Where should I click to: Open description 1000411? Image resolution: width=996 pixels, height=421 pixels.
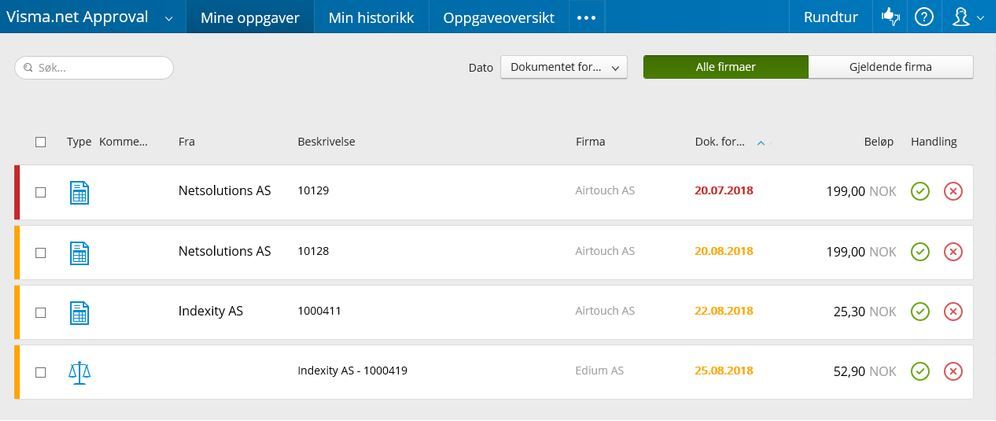(319, 311)
